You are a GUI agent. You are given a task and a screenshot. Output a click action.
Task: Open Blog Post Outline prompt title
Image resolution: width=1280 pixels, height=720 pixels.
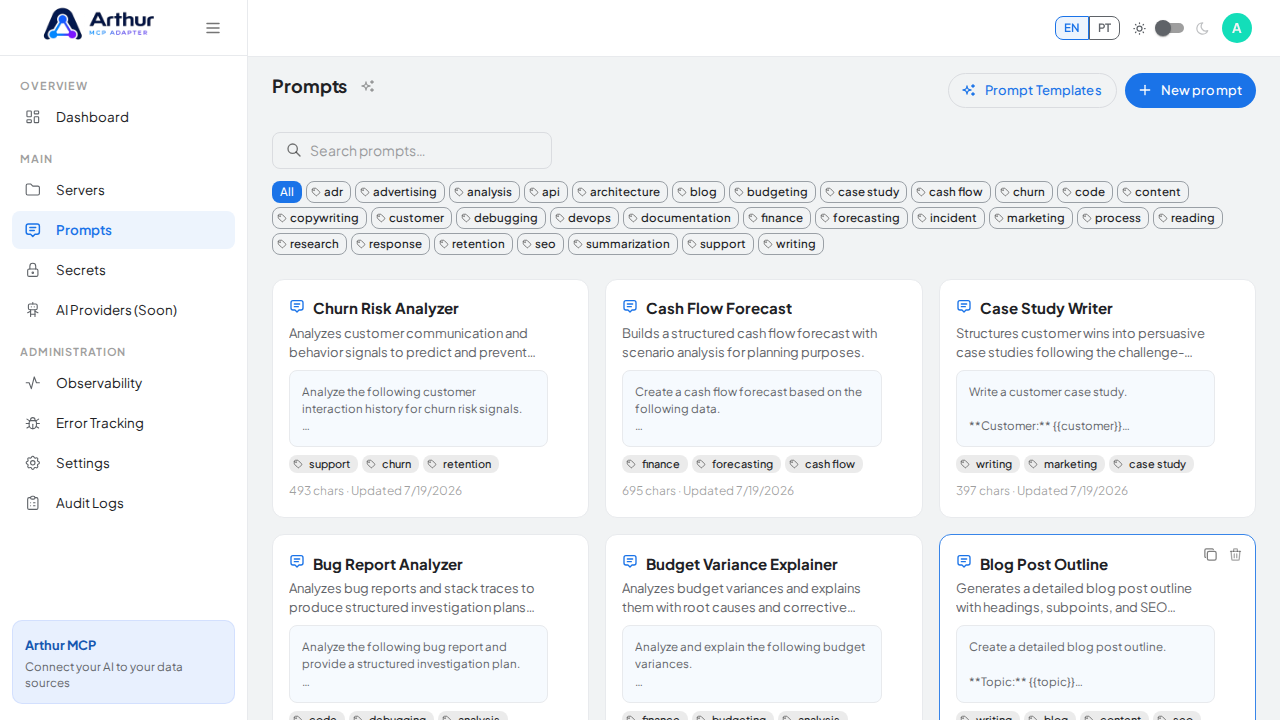point(1044,564)
